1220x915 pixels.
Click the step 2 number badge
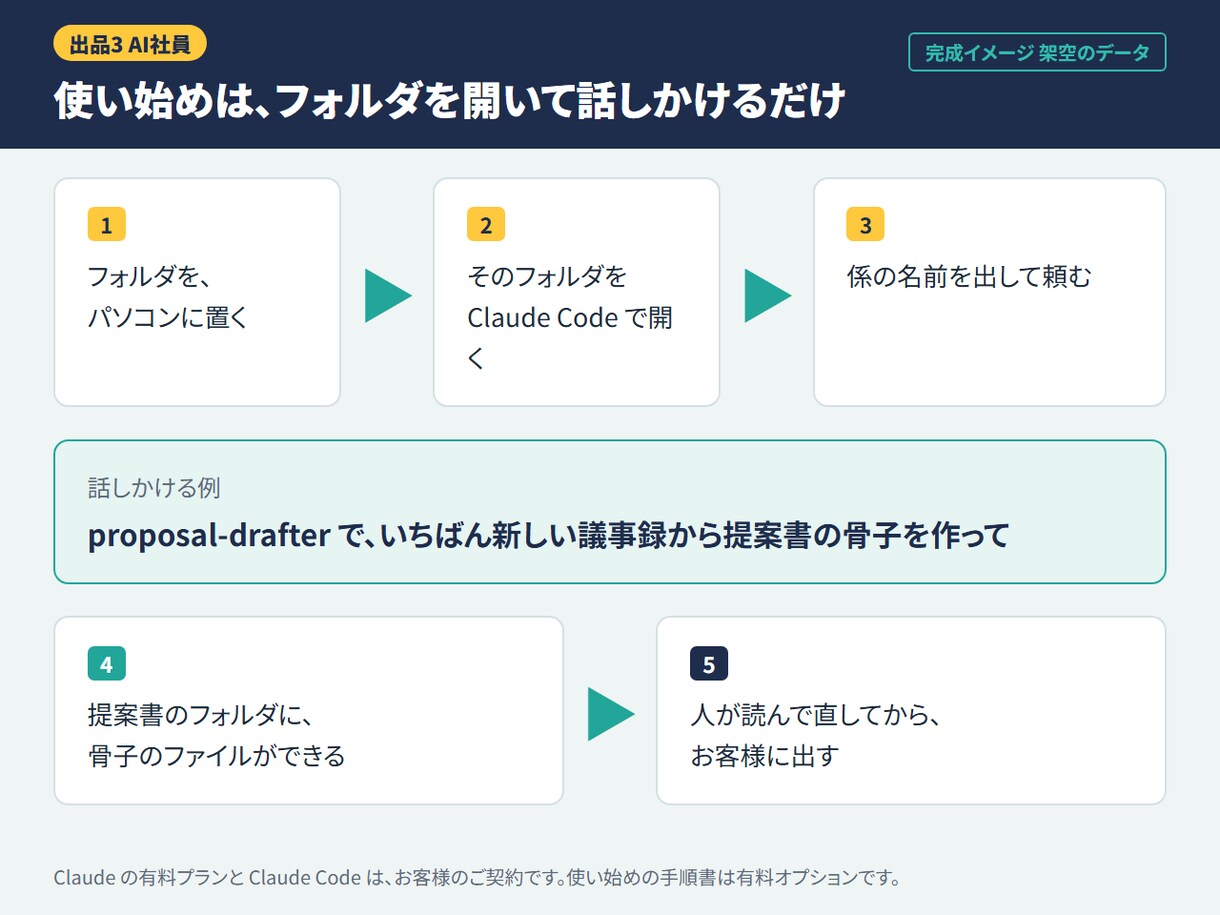(486, 225)
